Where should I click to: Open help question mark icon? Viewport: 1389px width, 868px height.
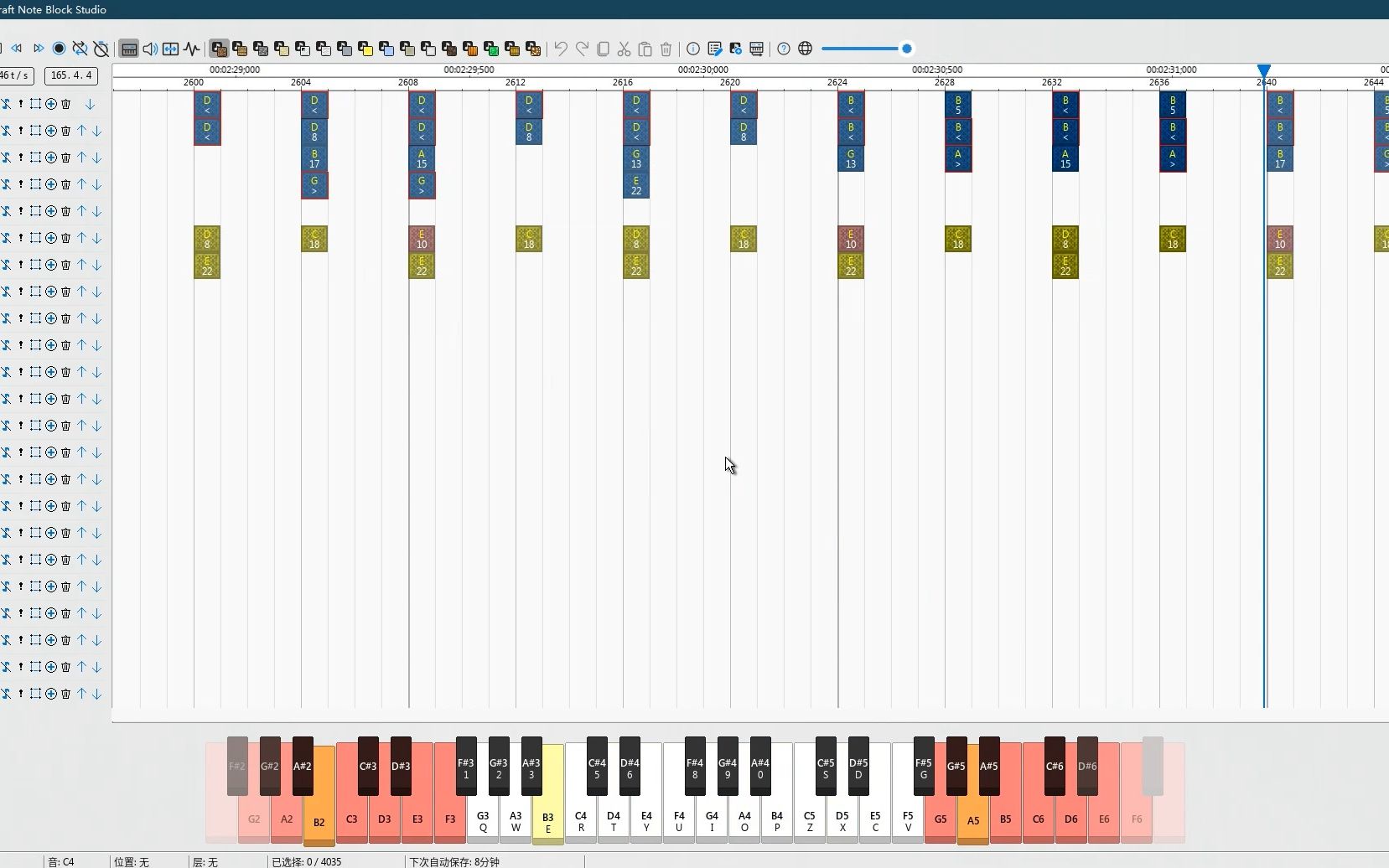coord(784,49)
